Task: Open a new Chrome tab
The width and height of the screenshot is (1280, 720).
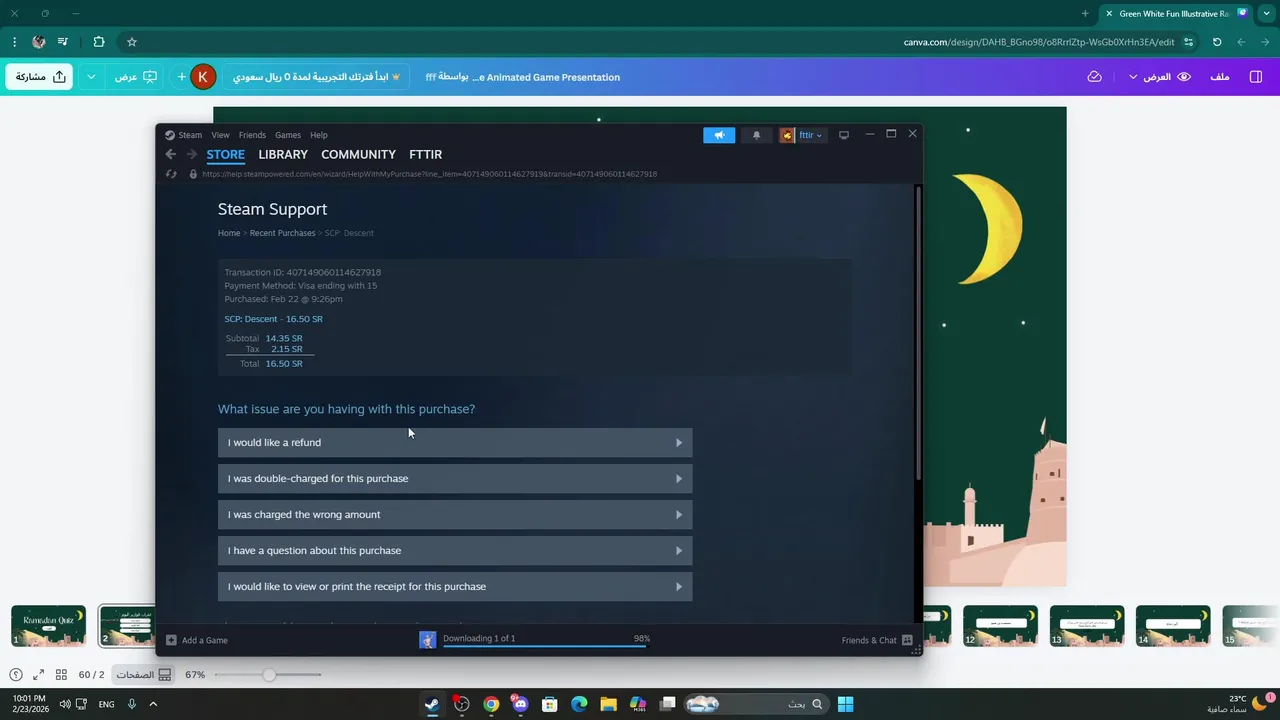Action: tap(1085, 14)
